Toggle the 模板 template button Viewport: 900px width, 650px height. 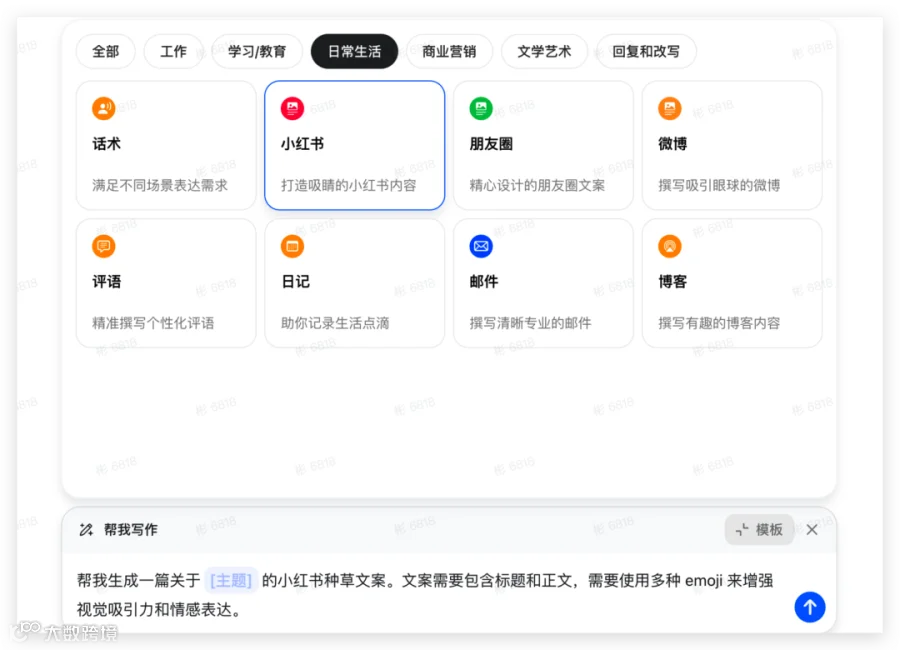[759, 529]
